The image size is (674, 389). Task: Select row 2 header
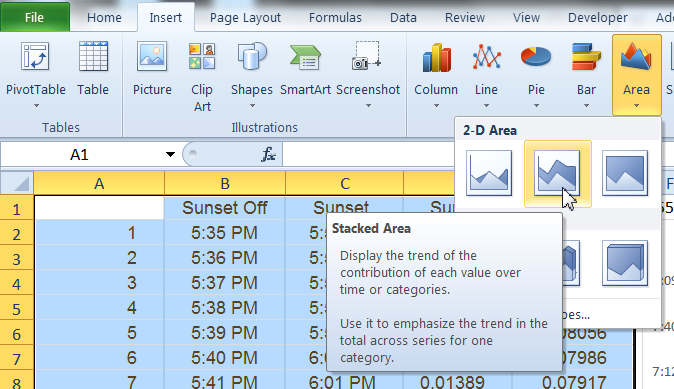(x=16, y=233)
